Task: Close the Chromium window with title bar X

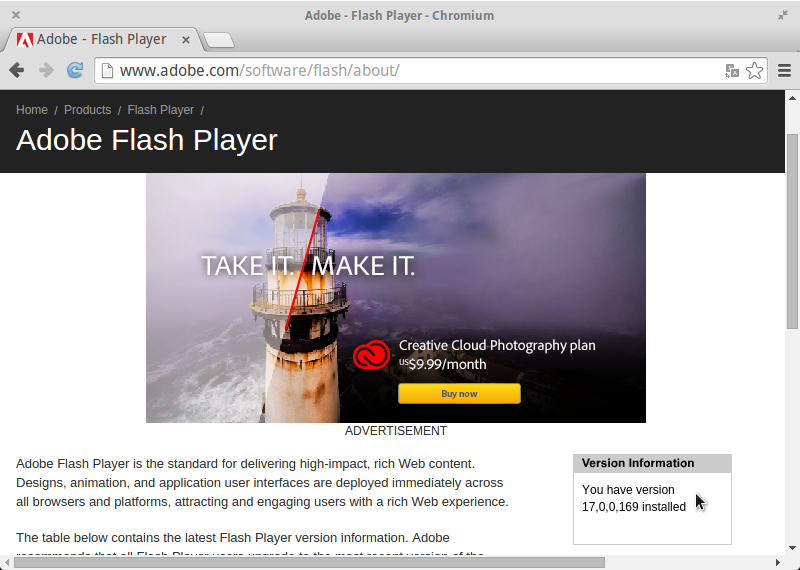Action: [16, 15]
